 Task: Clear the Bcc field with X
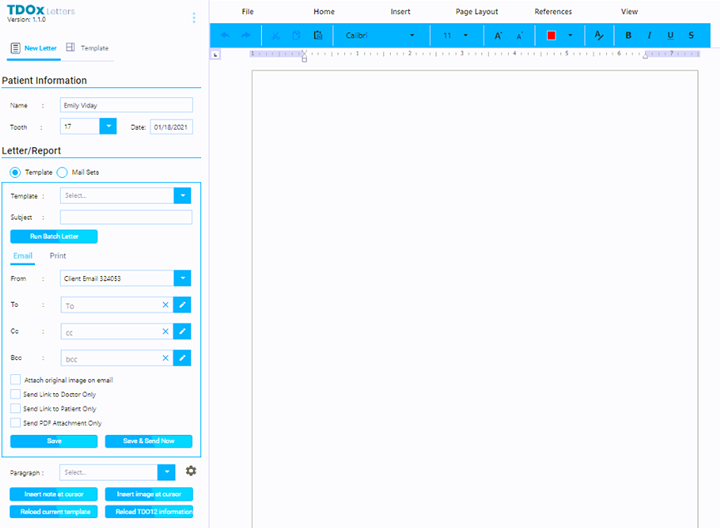(166, 357)
